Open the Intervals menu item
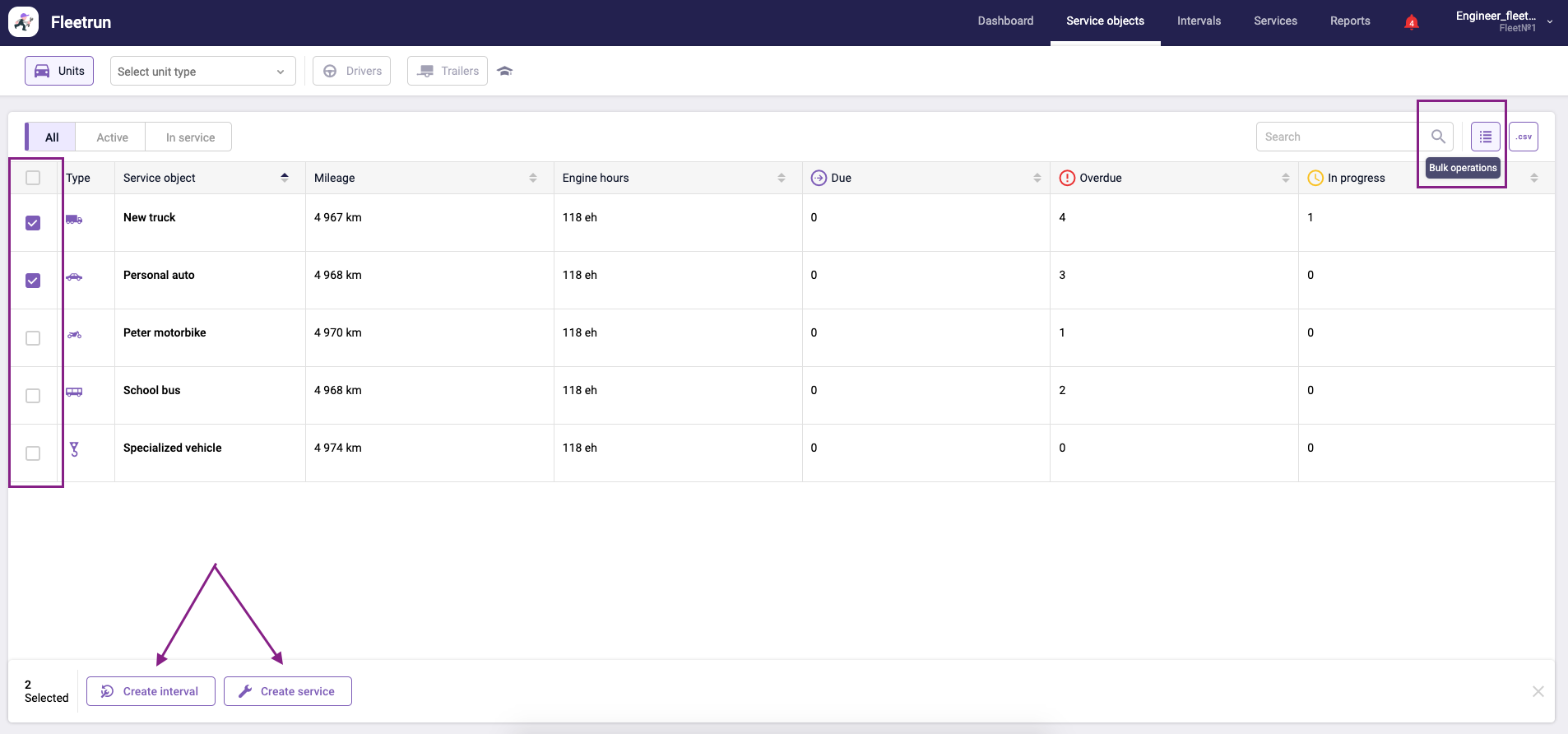 (1199, 21)
